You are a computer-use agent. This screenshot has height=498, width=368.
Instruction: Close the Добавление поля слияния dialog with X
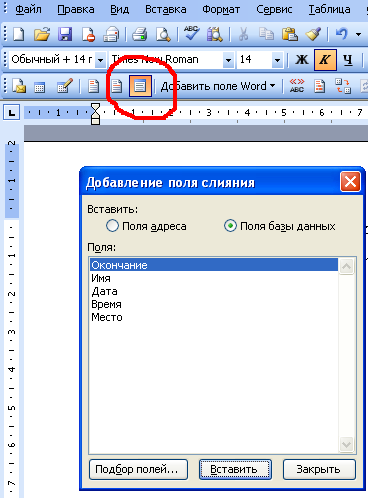coord(350,182)
